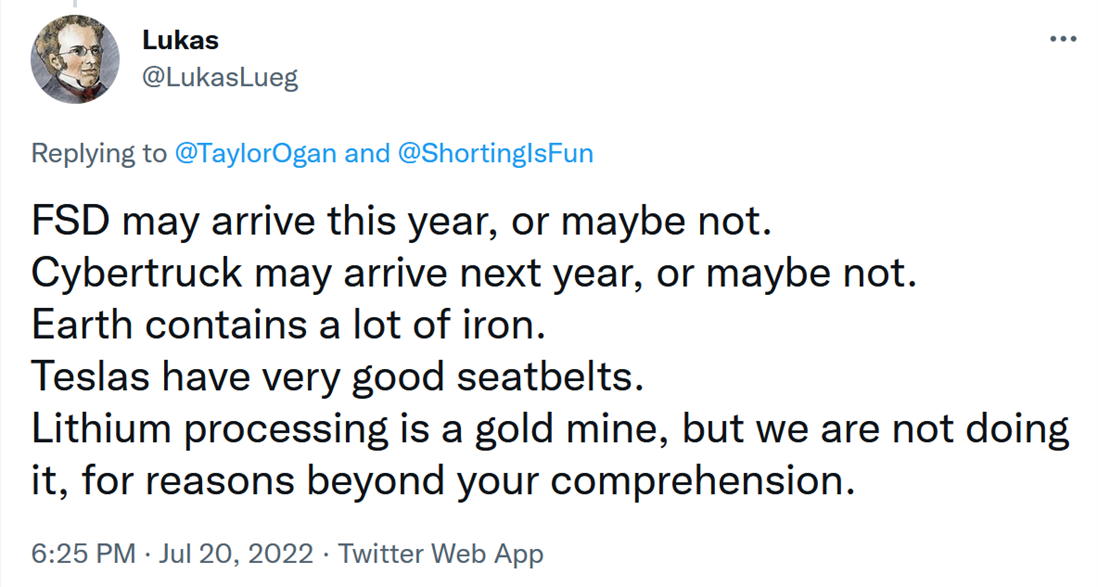Open the tweet's three-dot more options menu
The image size is (1098, 587).
(1061, 39)
